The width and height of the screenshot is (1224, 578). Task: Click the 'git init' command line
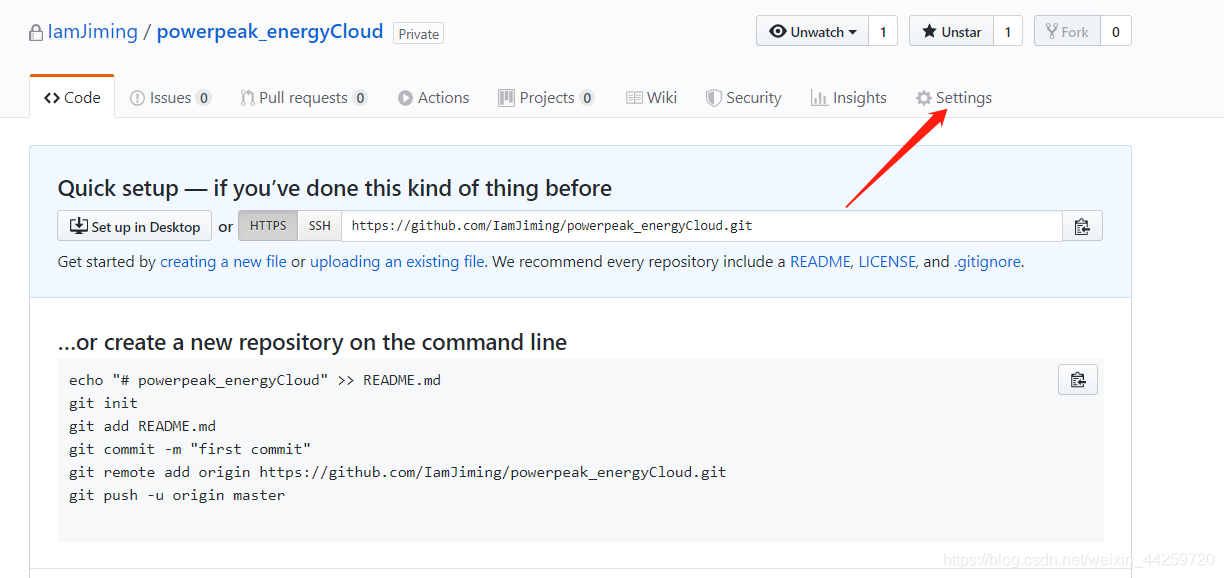(x=103, y=403)
